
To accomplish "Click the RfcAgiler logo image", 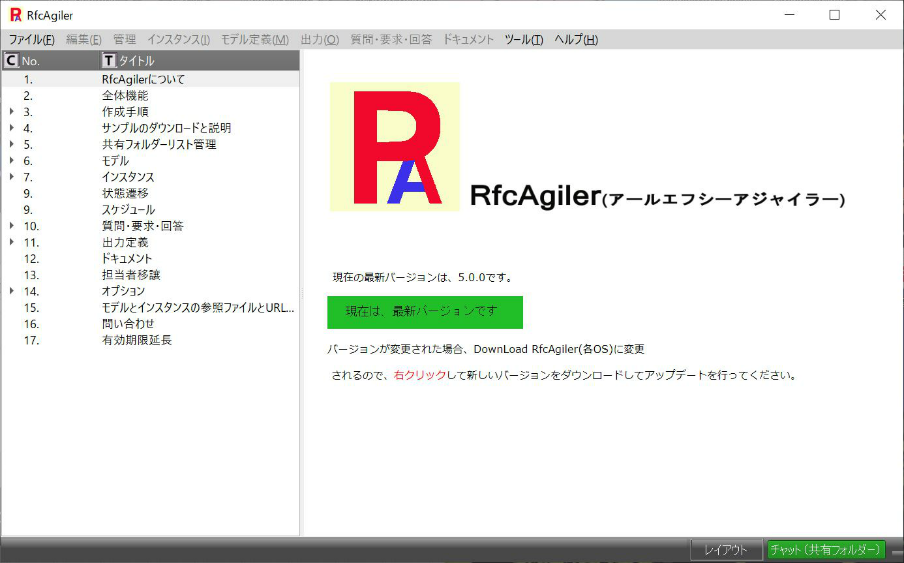I will click(395, 147).
